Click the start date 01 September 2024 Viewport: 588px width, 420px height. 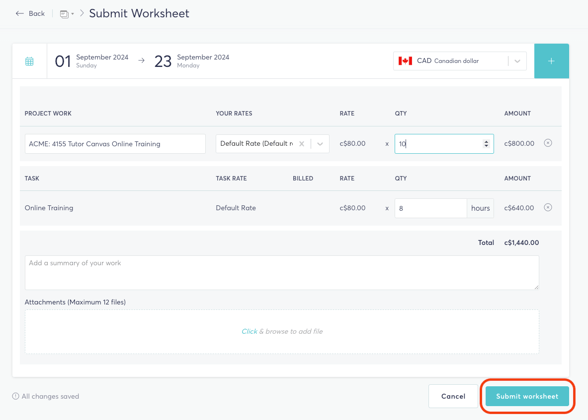92,61
